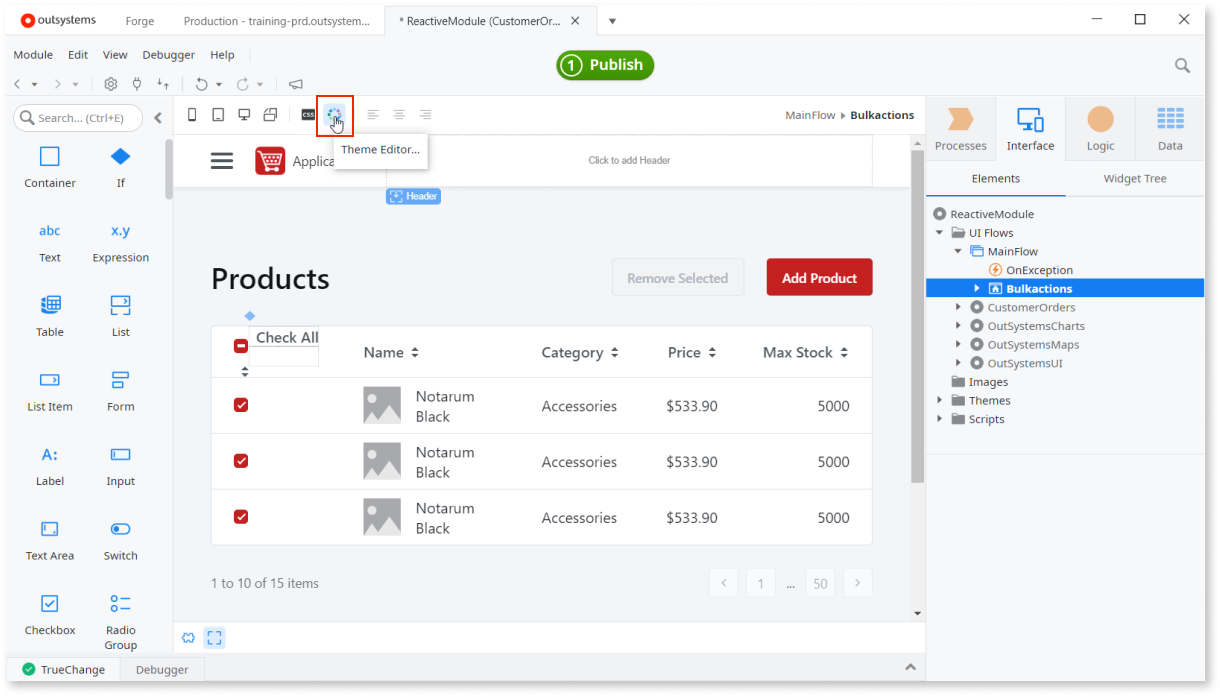Switch preview to desktop device
Screen dimensions: 1220x696
(x=244, y=115)
